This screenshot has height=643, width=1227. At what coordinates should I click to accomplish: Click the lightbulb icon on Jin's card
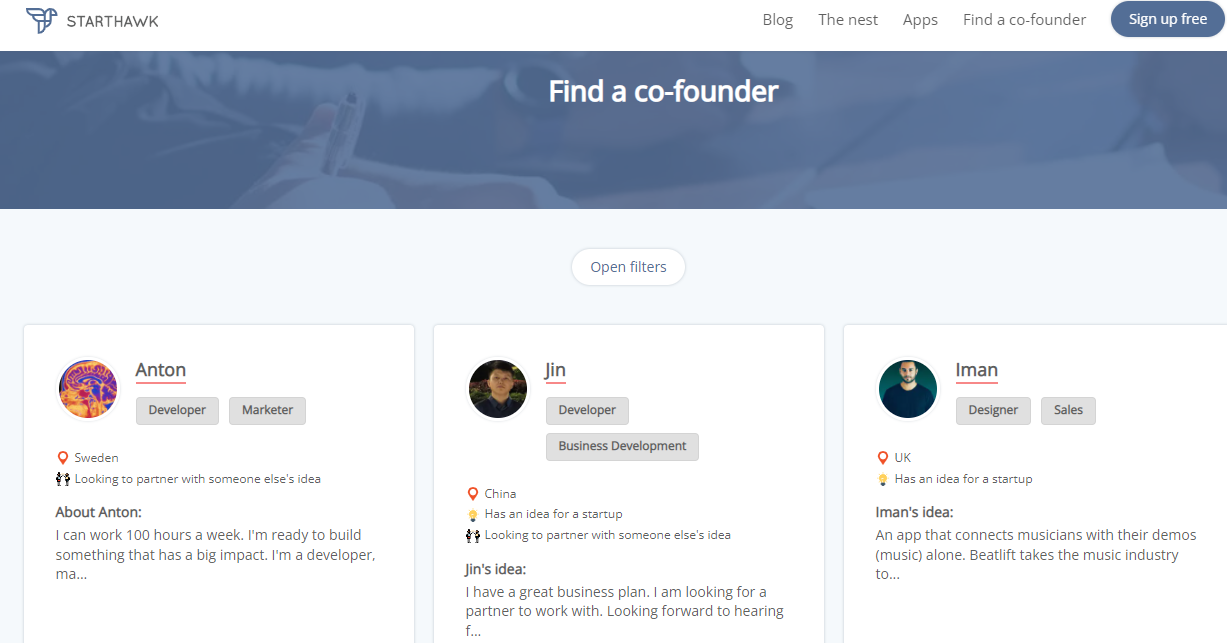coord(472,513)
